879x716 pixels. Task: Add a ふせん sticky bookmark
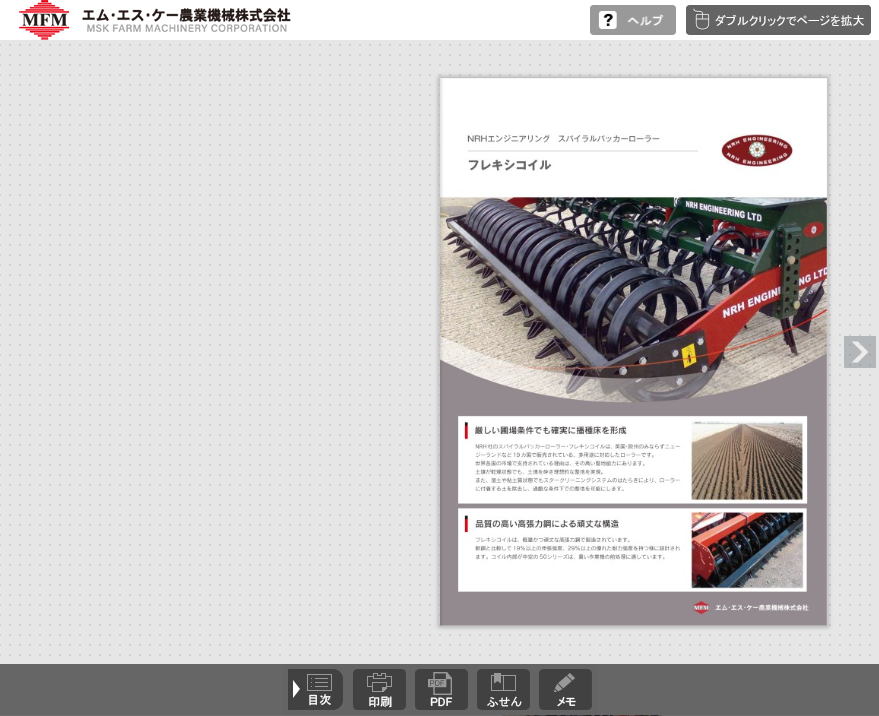pos(503,690)
